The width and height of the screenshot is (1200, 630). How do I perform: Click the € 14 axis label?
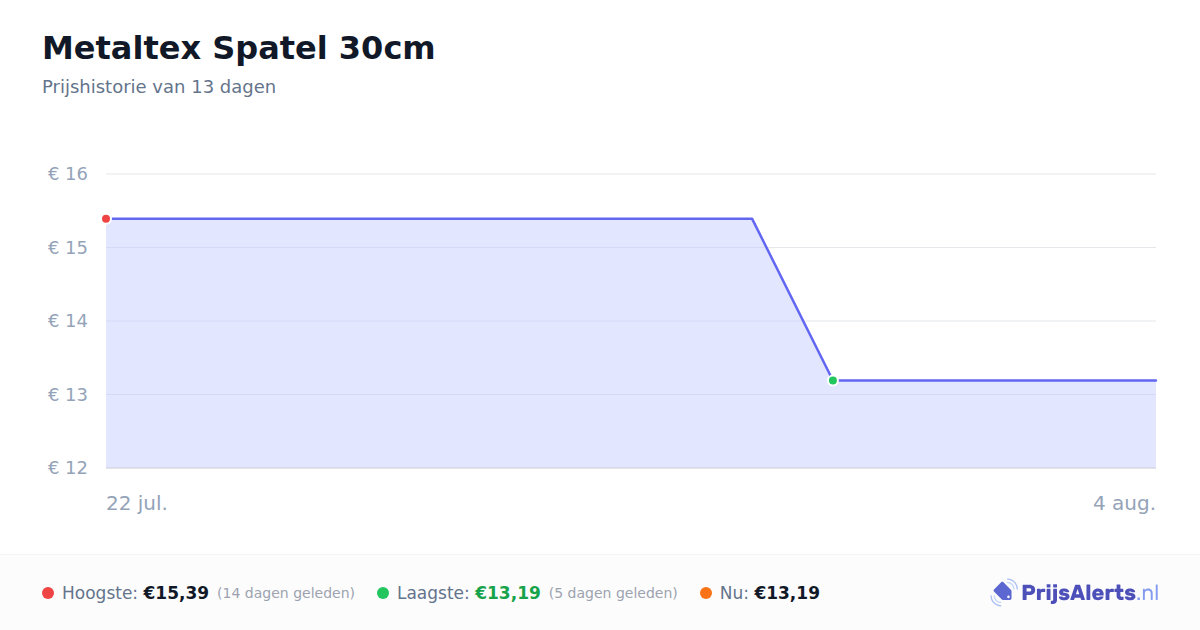68,321
